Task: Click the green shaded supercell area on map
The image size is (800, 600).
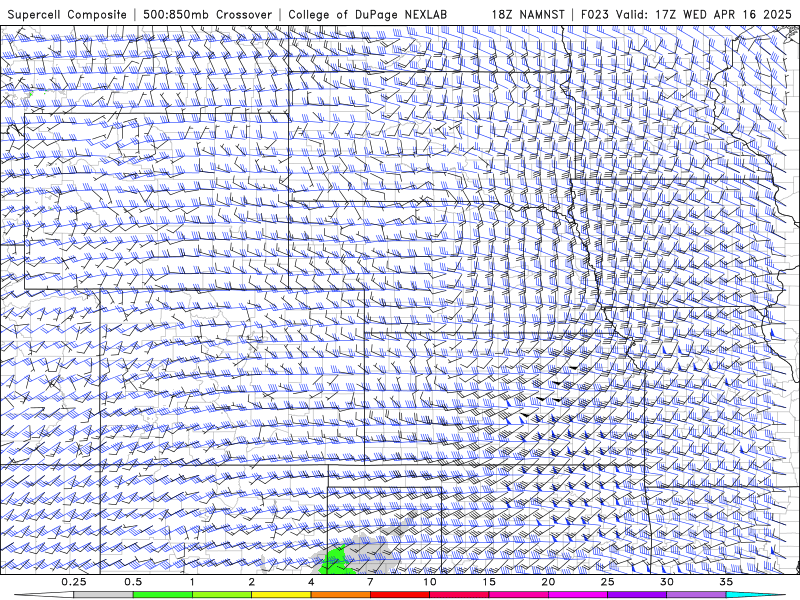Action: pos(334,561)
